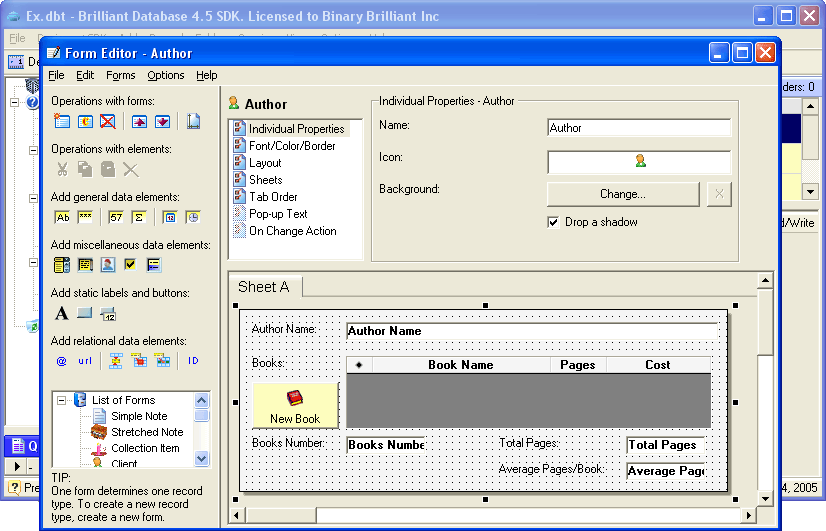Image resolution: width=826 pixels, height=531 pixels.
Task: Select the Sheet A tab
Action: [x=264, y=287]
